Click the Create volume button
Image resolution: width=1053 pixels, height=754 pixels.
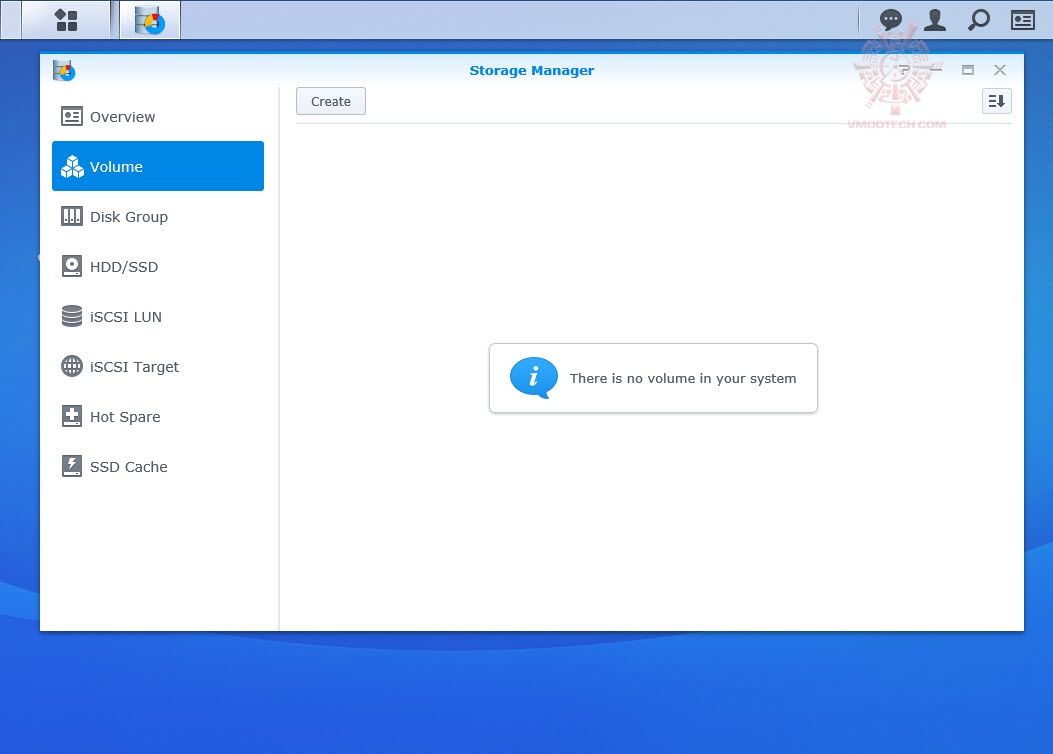tap(331, 101)
